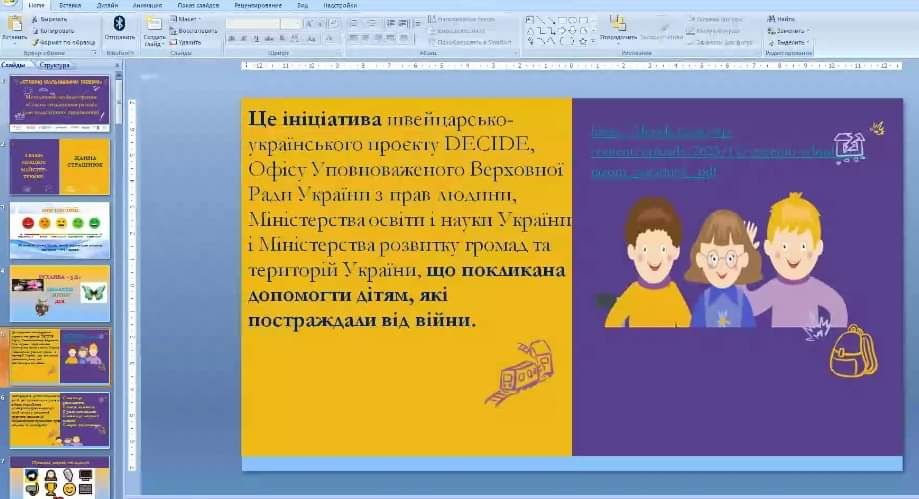Expand the Paragraph group dialog launcher
The height and width of the screenshot is (499, 919).
tap(516, 53)
